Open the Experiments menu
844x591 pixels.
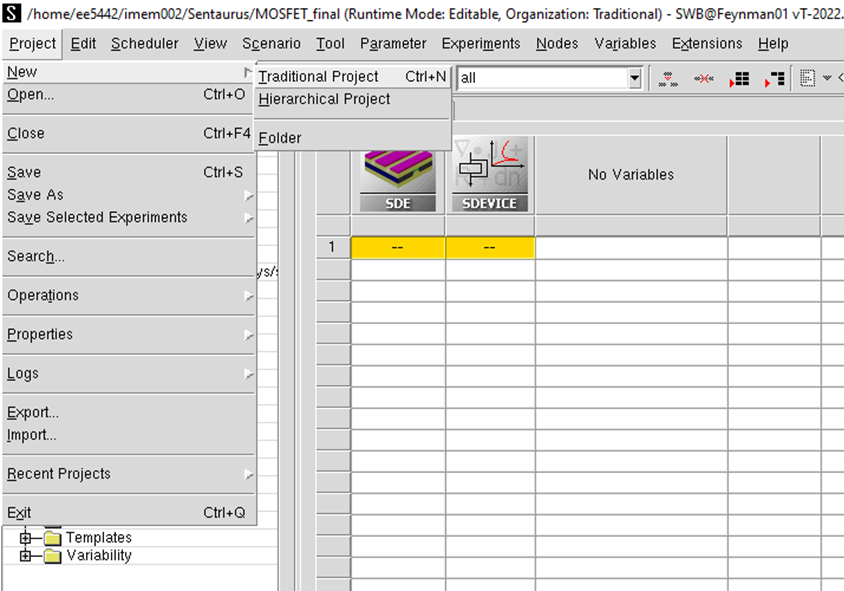point(480,44)
